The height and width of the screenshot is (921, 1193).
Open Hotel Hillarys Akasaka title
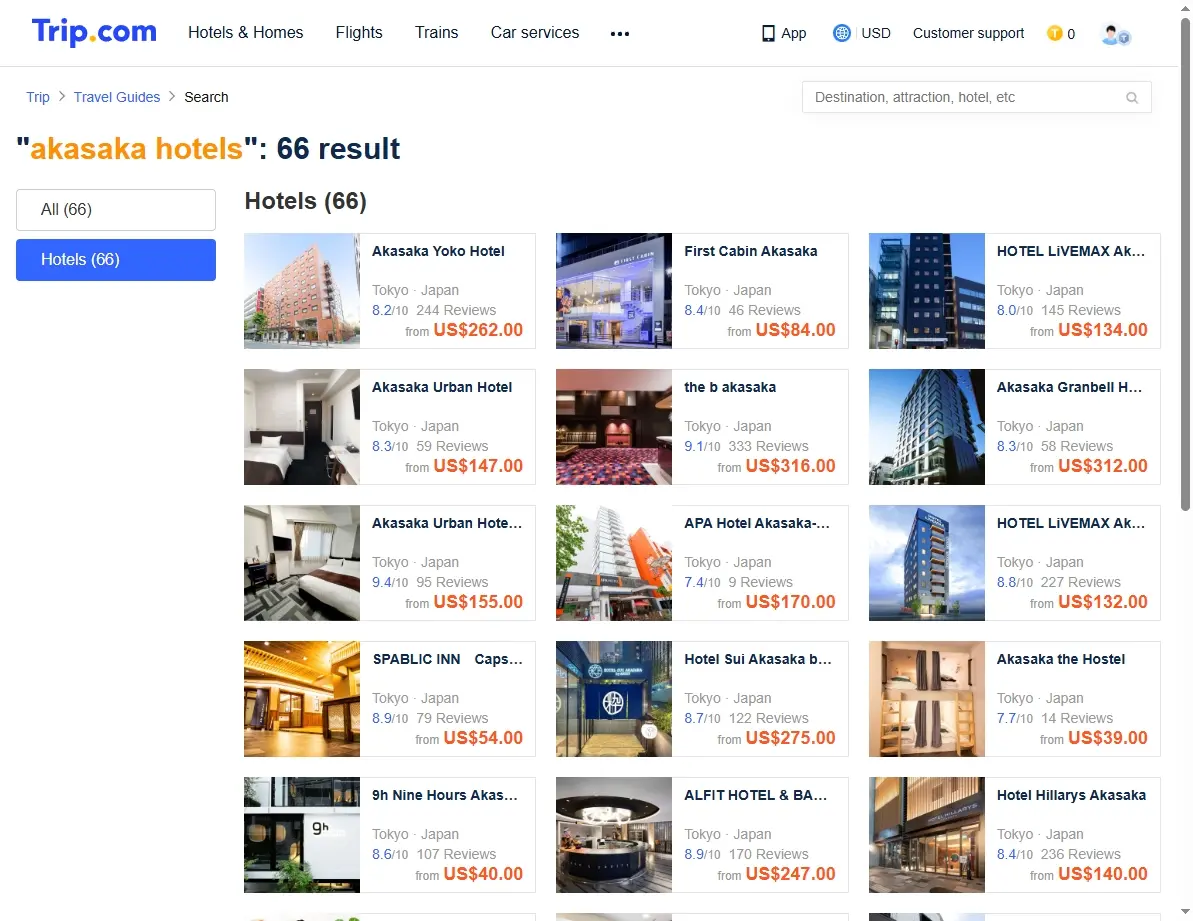pyautogui.click(x=1071, y=796)
